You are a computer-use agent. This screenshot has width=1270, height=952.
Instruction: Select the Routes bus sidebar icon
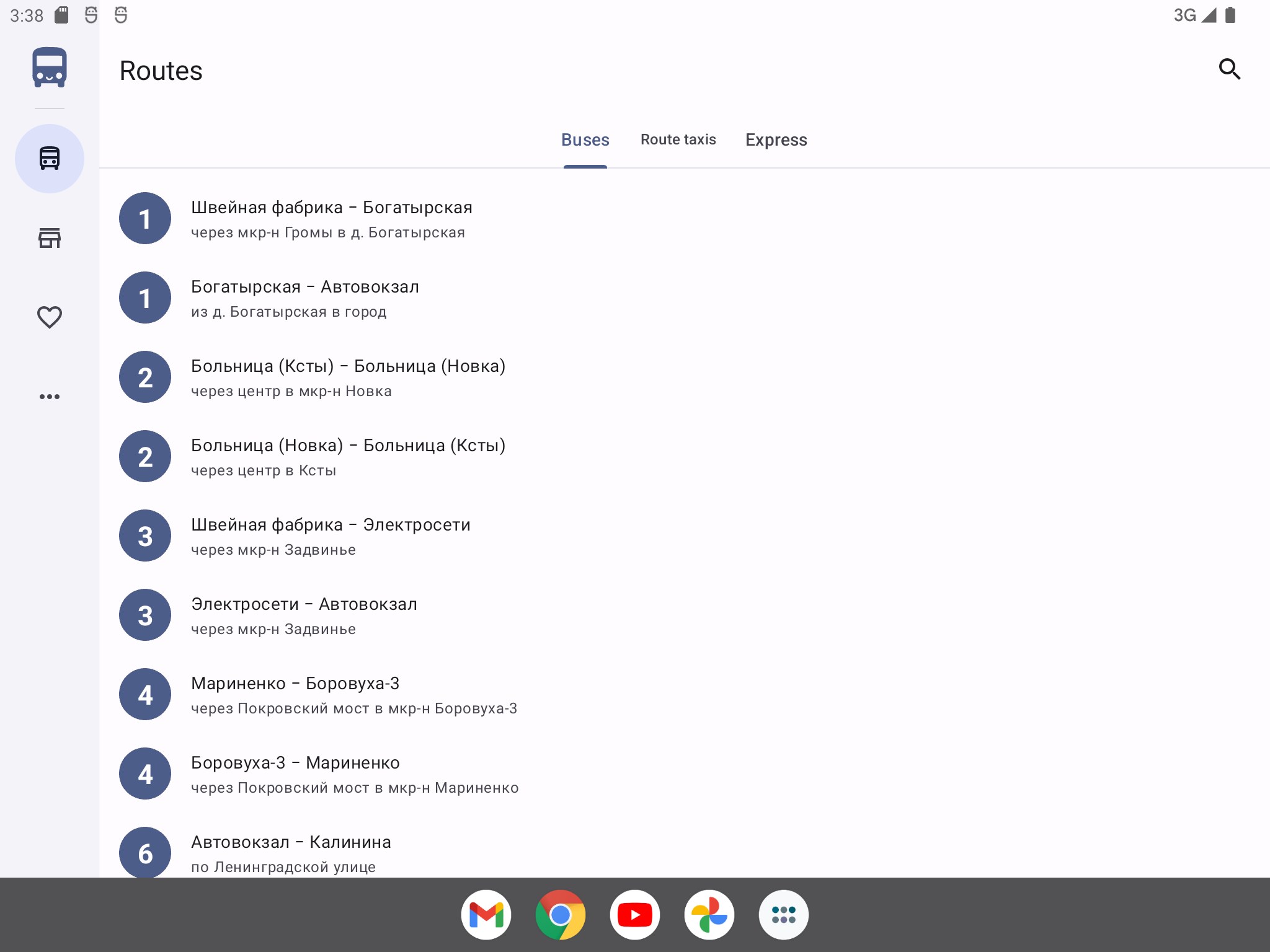coord(50,159)
